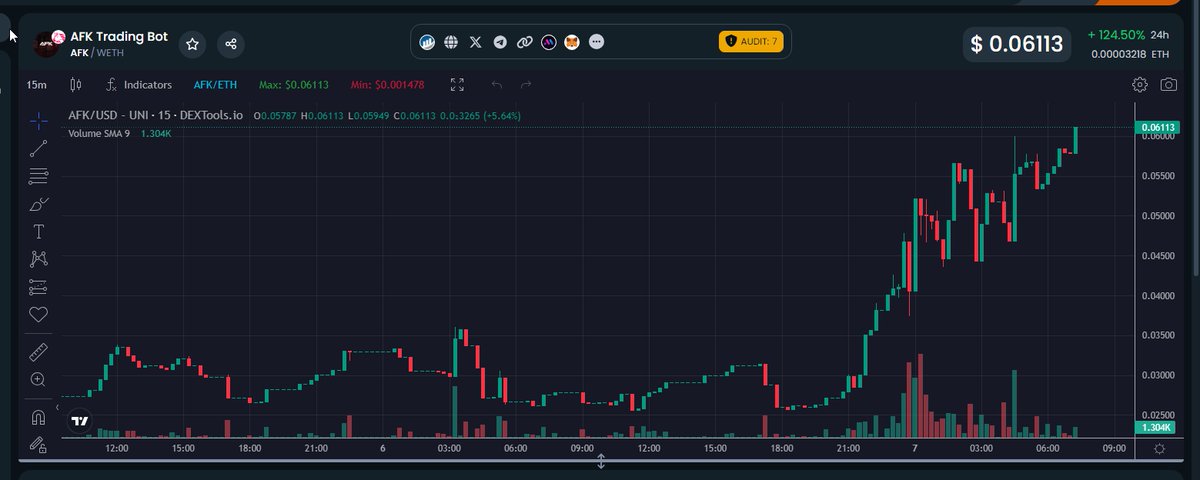Screen dimensions: 1200x480
Task: Click the $ 0.06113 price display
Action: 1017,44
